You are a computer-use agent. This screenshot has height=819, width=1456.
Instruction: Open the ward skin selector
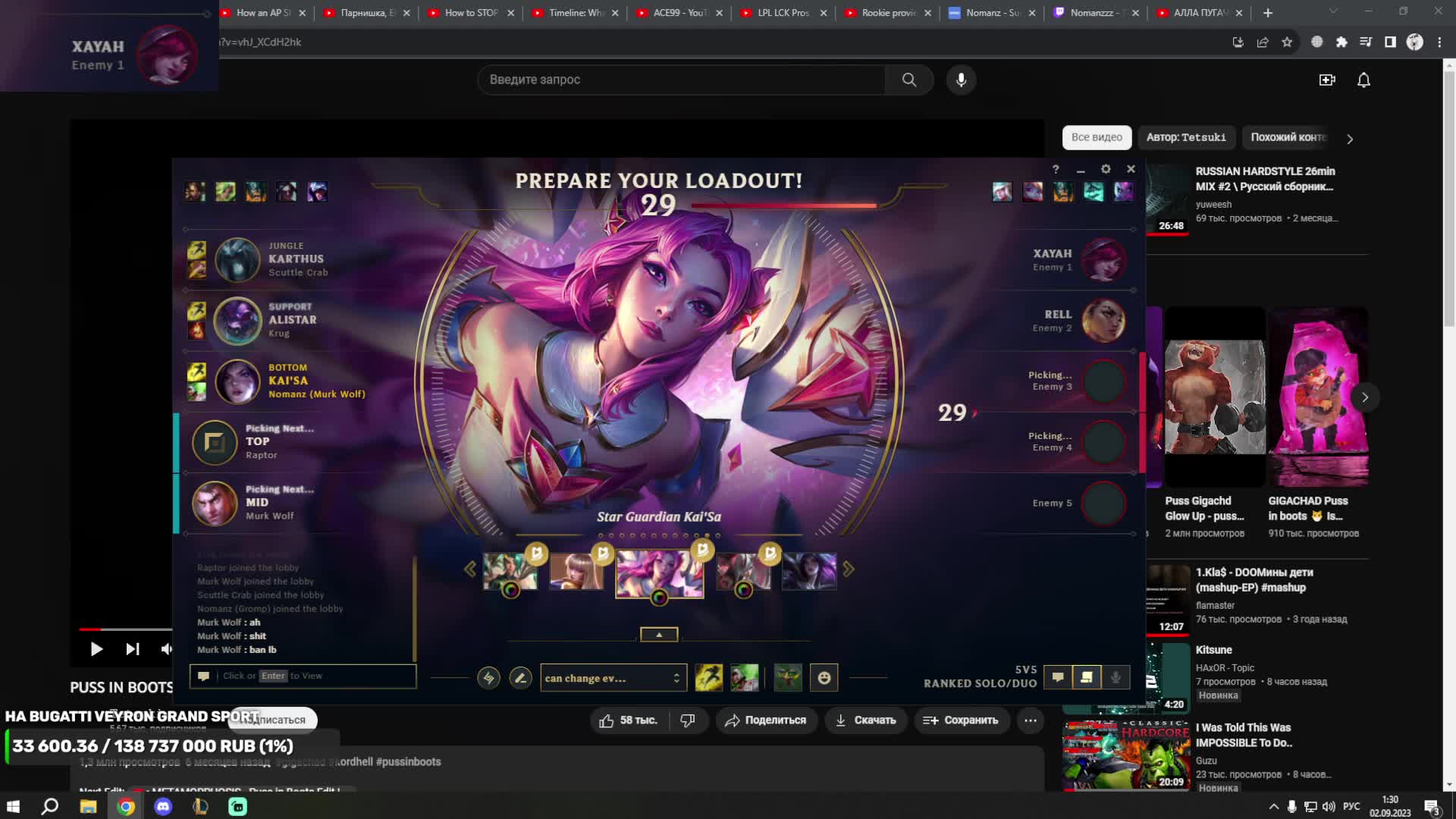(788, 677)
